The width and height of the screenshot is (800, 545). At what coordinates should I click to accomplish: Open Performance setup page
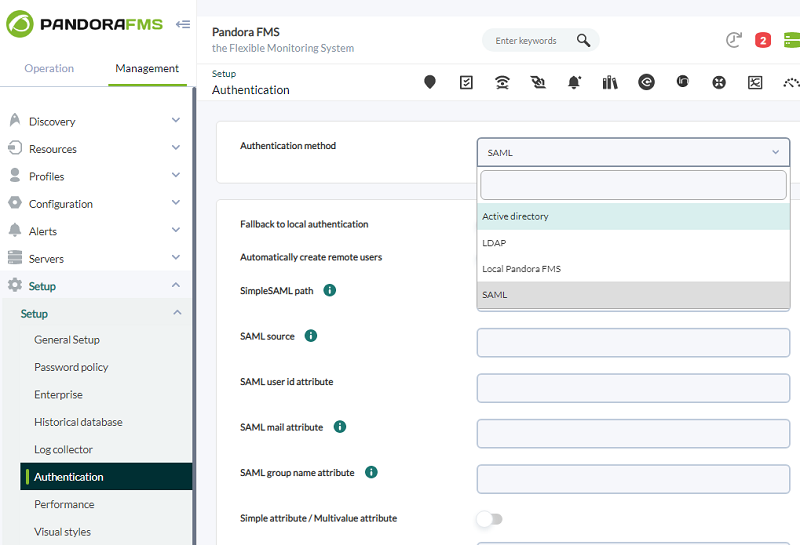pyautogui.click(x=64, y=504)
